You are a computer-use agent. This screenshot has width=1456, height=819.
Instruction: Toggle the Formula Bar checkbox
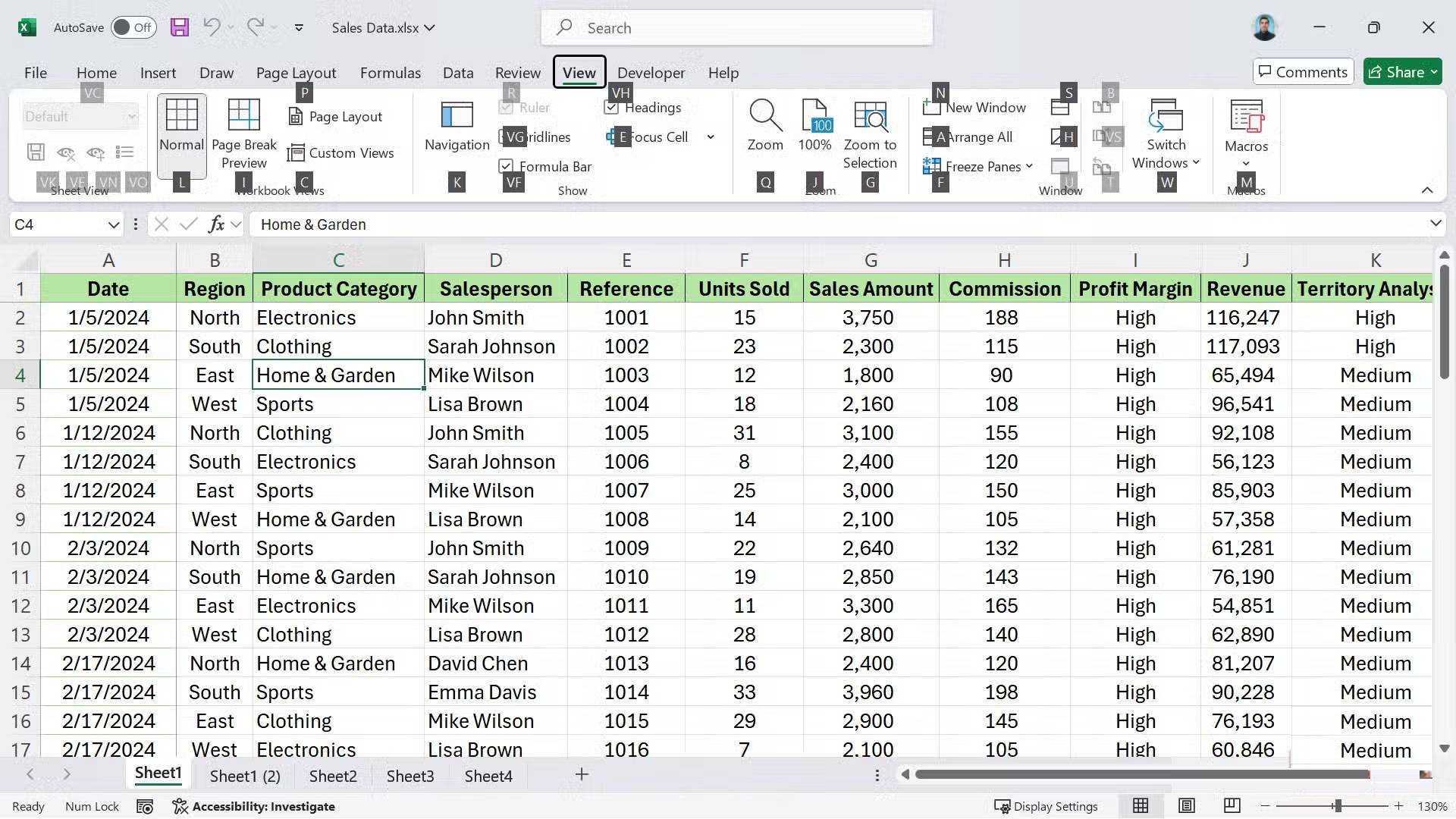(506, 165)
